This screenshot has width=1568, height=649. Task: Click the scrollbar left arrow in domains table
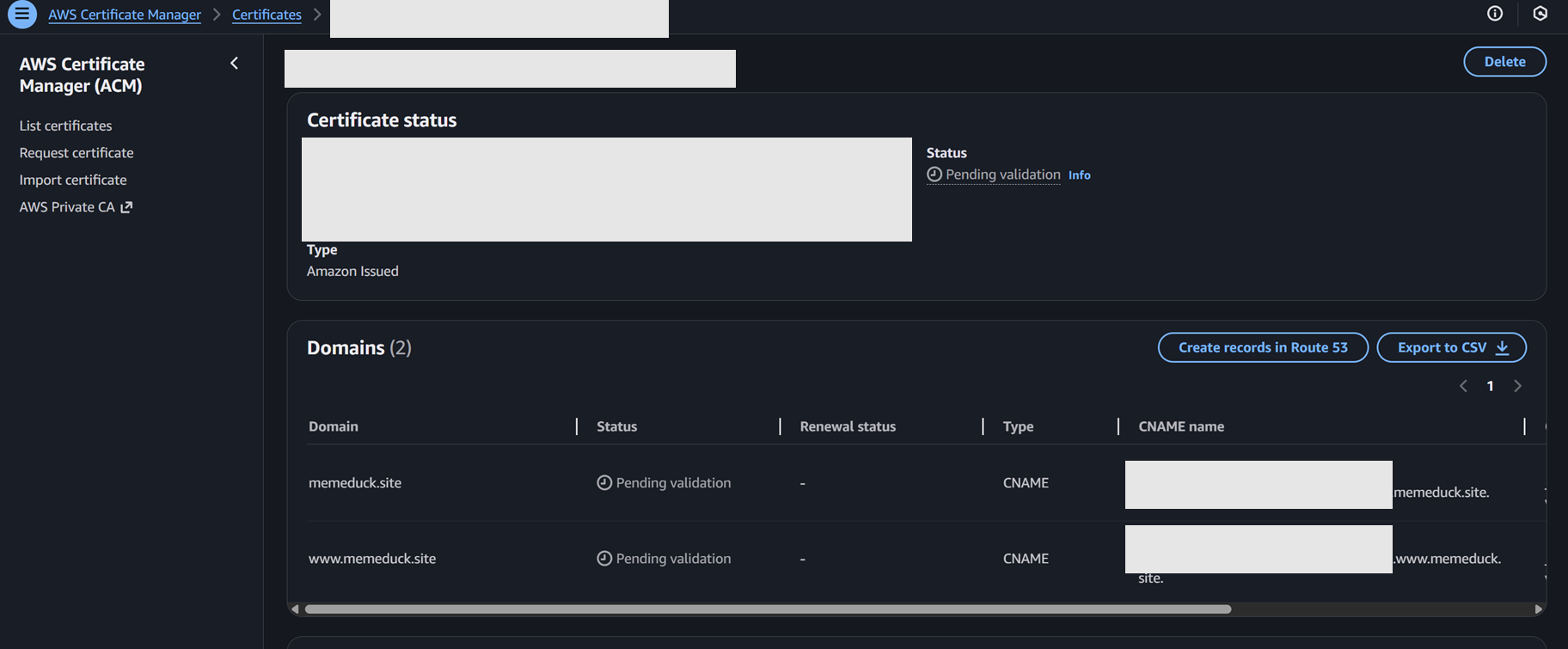(x=295, y=609)
